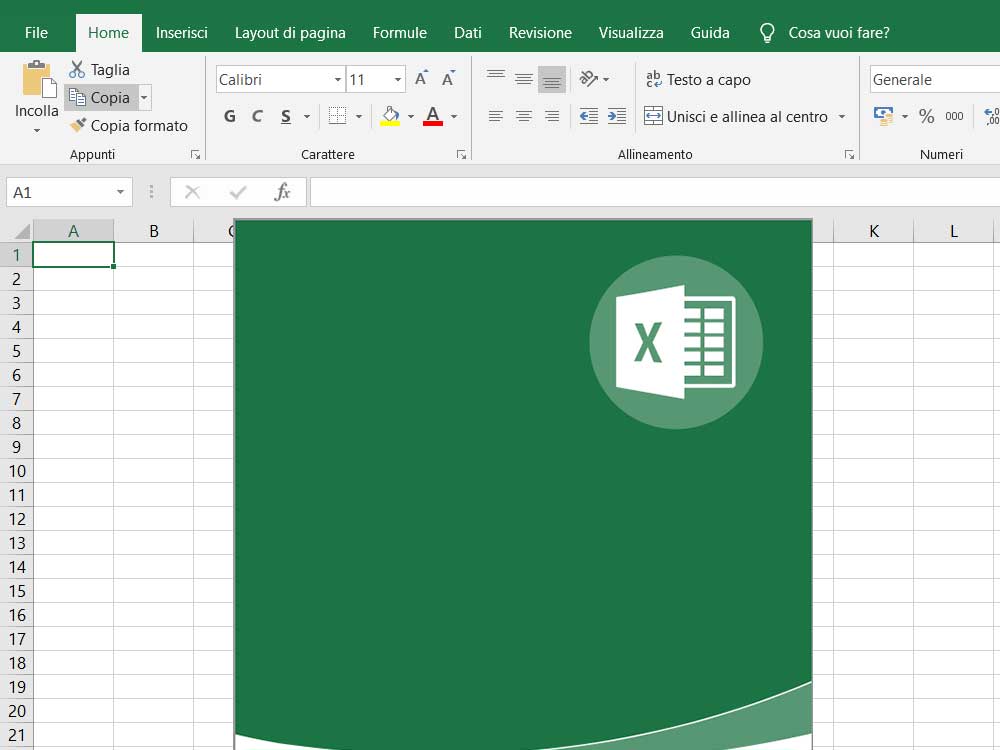This screenshot has height=750, width=1000.
Task: Switch to the Visualizza tab
Action: click(x=631, y=33)
